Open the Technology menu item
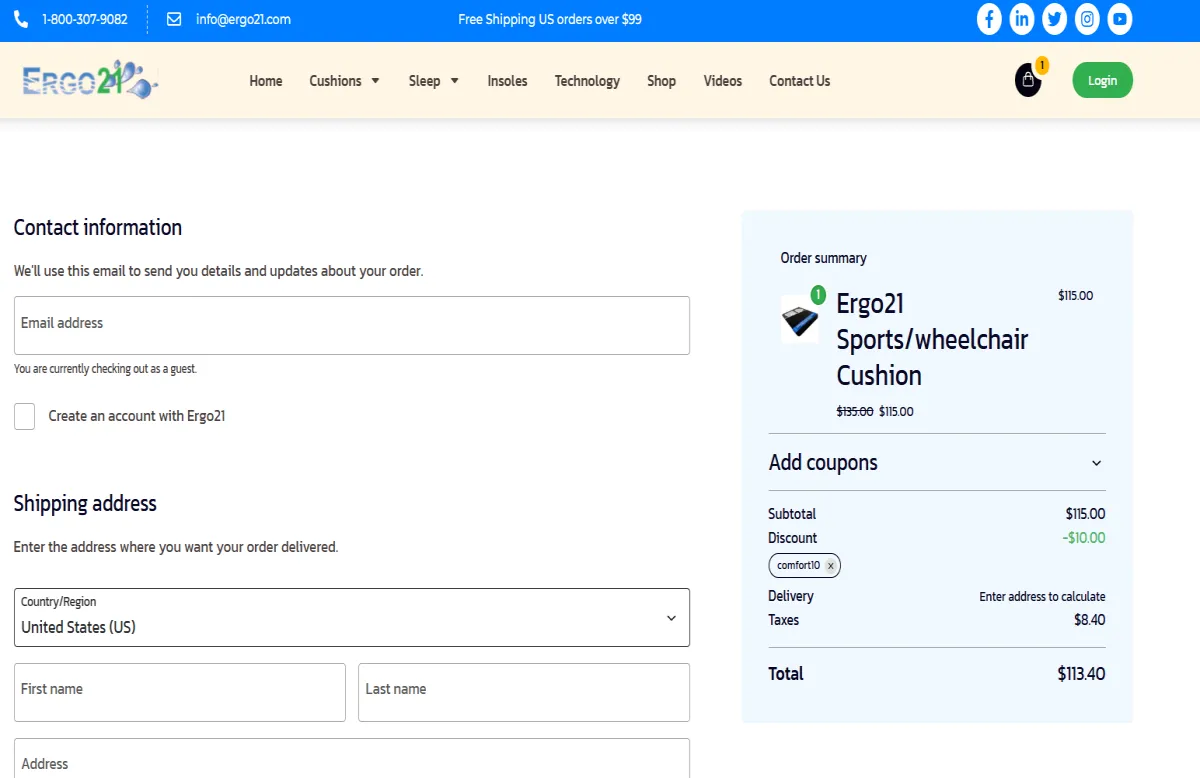Screen dimensions: 1200x778 587,81
